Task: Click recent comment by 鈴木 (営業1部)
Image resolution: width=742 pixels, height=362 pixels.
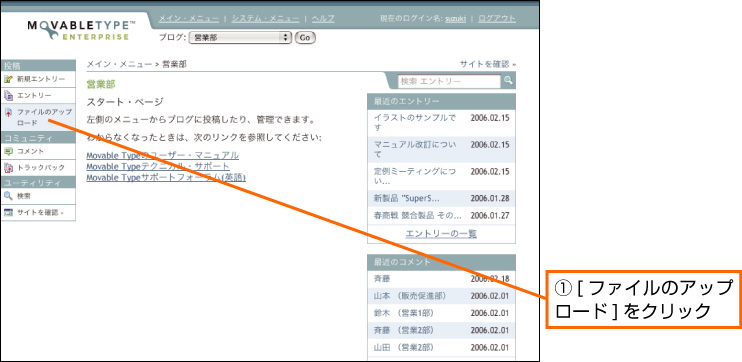Action: [x=404, y=313]
